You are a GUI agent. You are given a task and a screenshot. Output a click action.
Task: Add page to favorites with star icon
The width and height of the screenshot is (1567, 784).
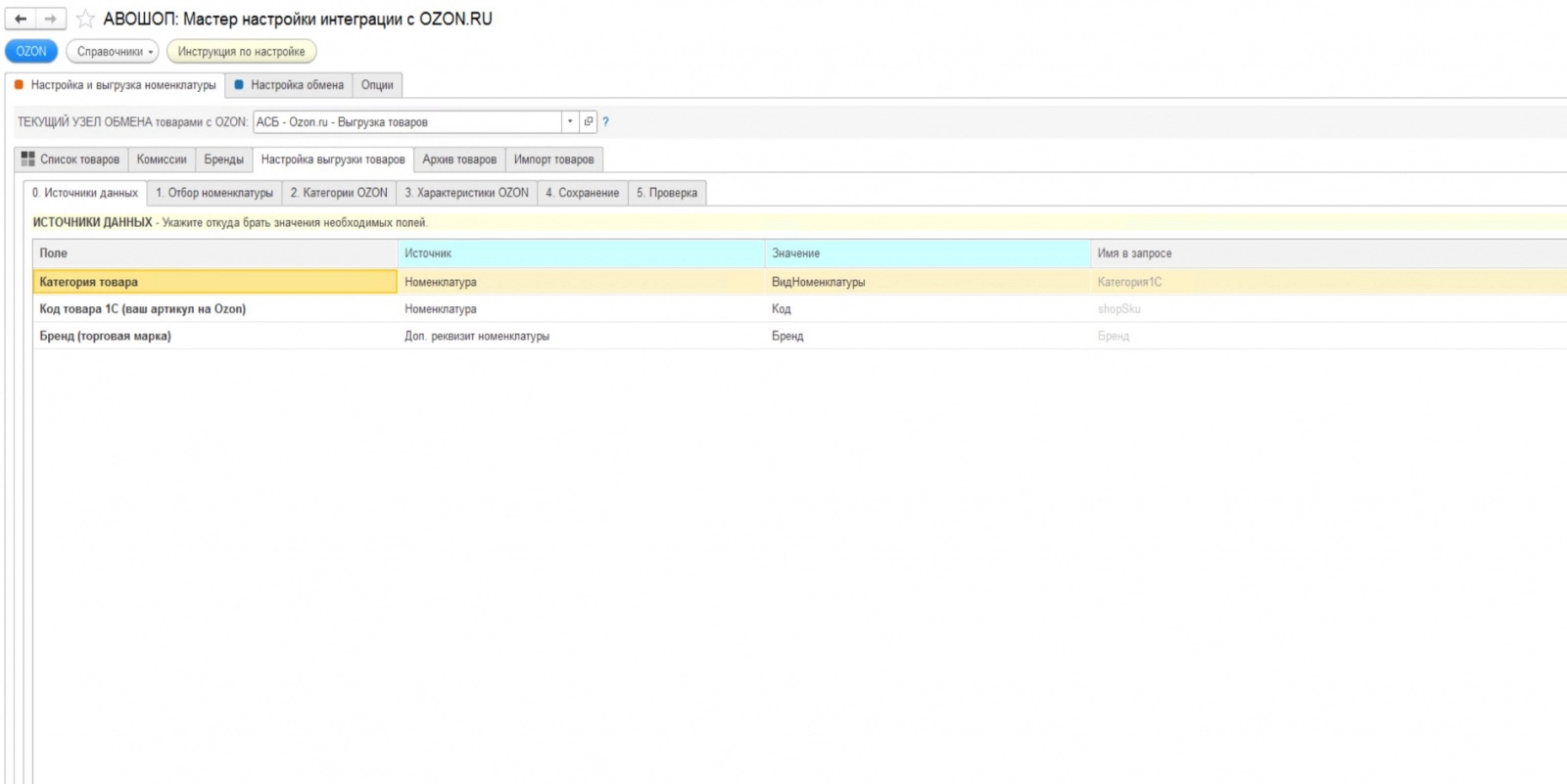[x=86, y=19]
